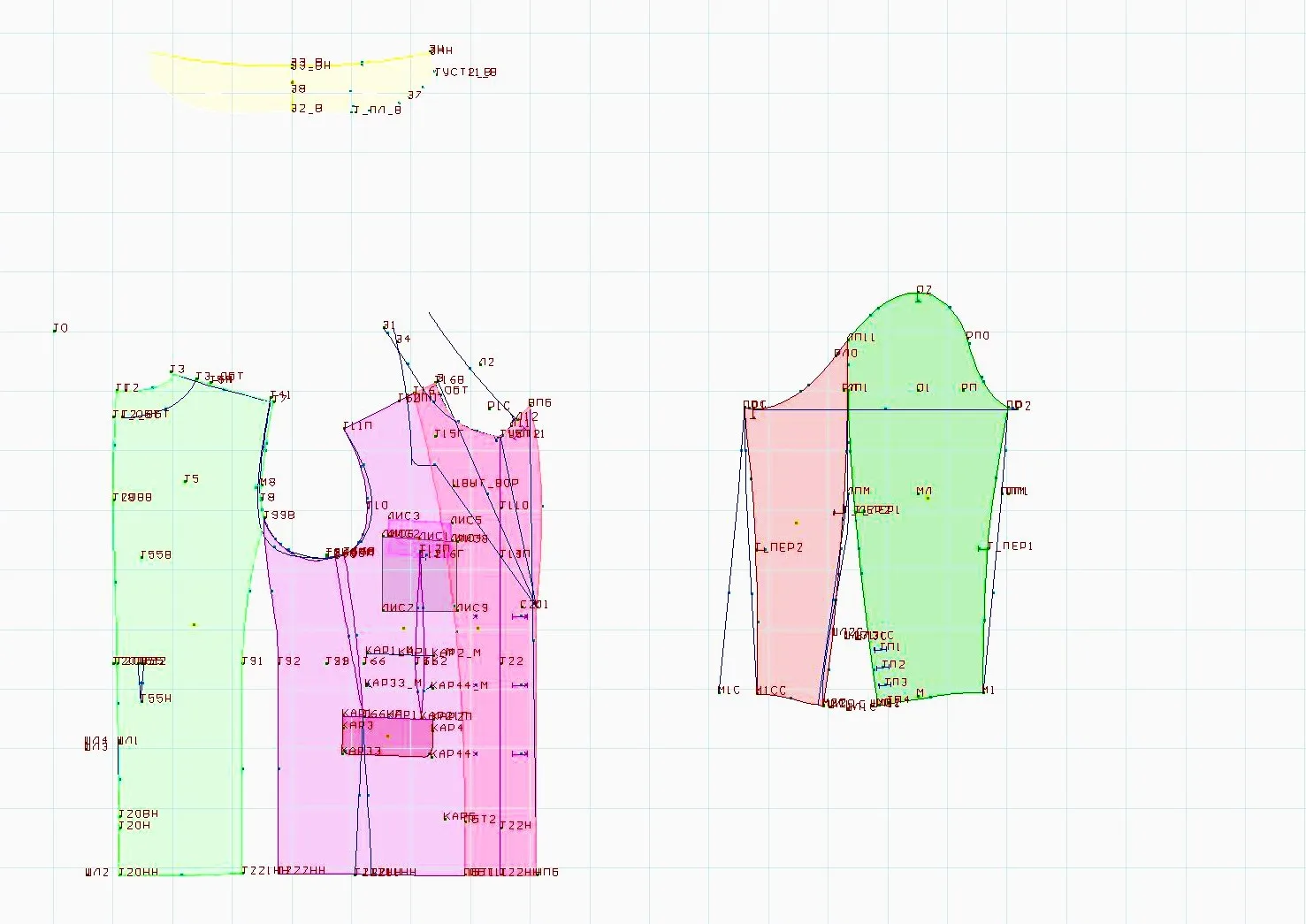Click the T_ПЕР1 notch on sleeve
Viewport: 1306px width, 924px height.
(x=982, y=548)
